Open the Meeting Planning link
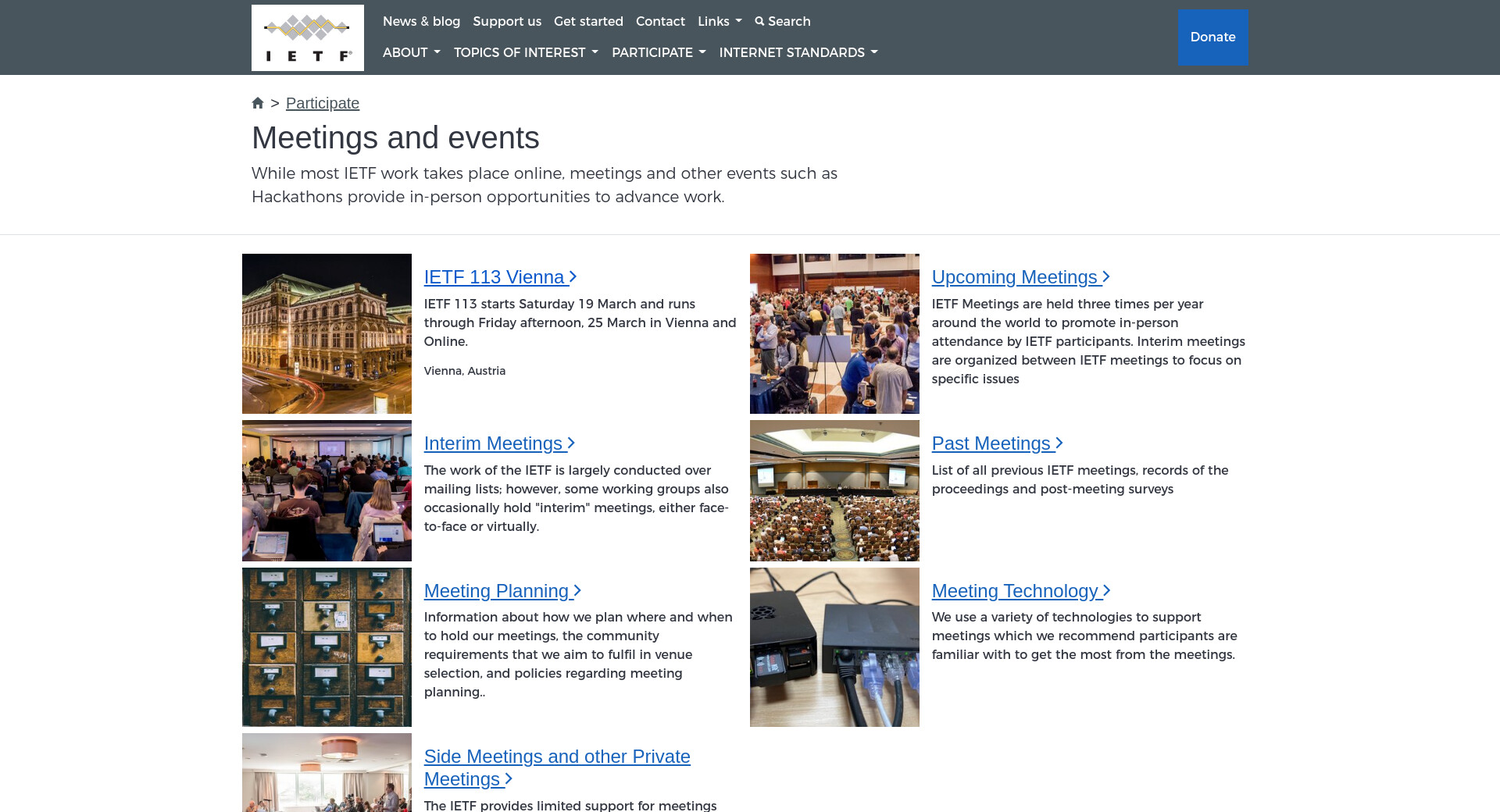Viewport: 1500px width, 812px height. point(503,591)
